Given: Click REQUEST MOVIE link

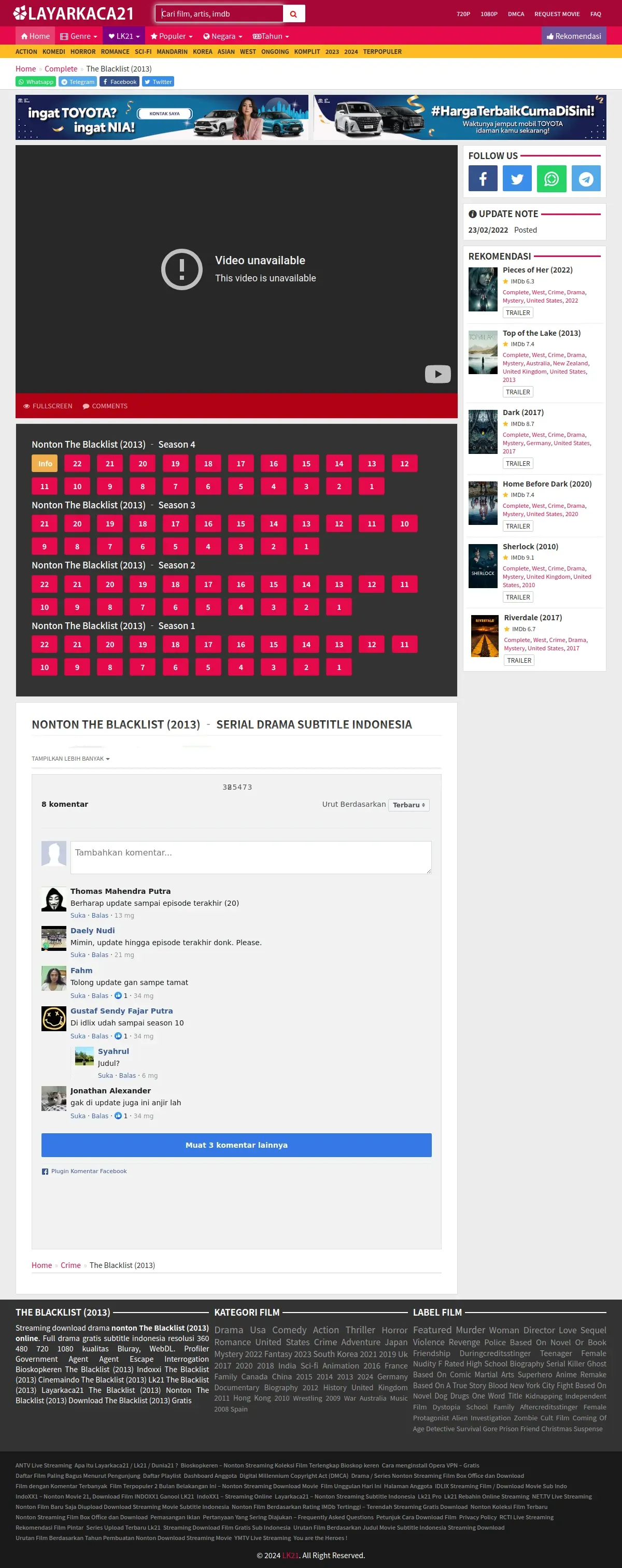Looking at the screenshot, I should (x=557, y=14).
